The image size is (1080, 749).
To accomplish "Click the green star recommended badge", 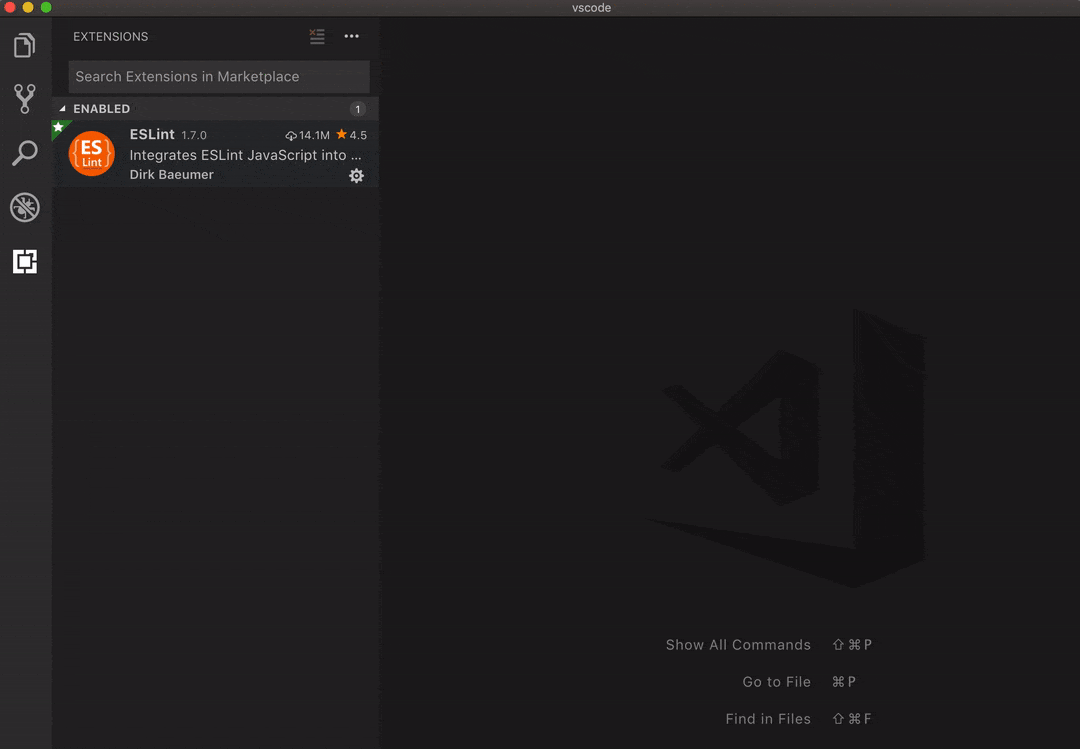I will [58, 127].
